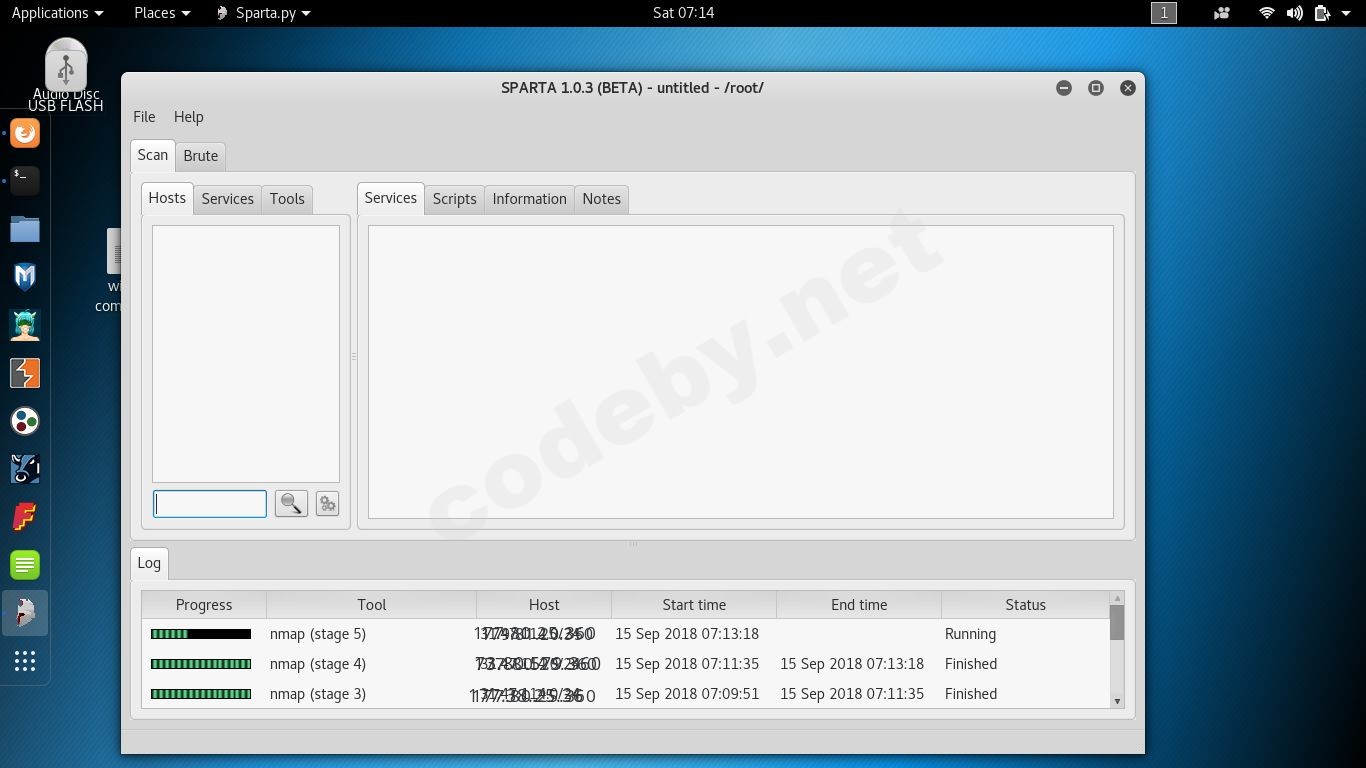
Task: Open the Terminal from the dock
Action: 25,181
